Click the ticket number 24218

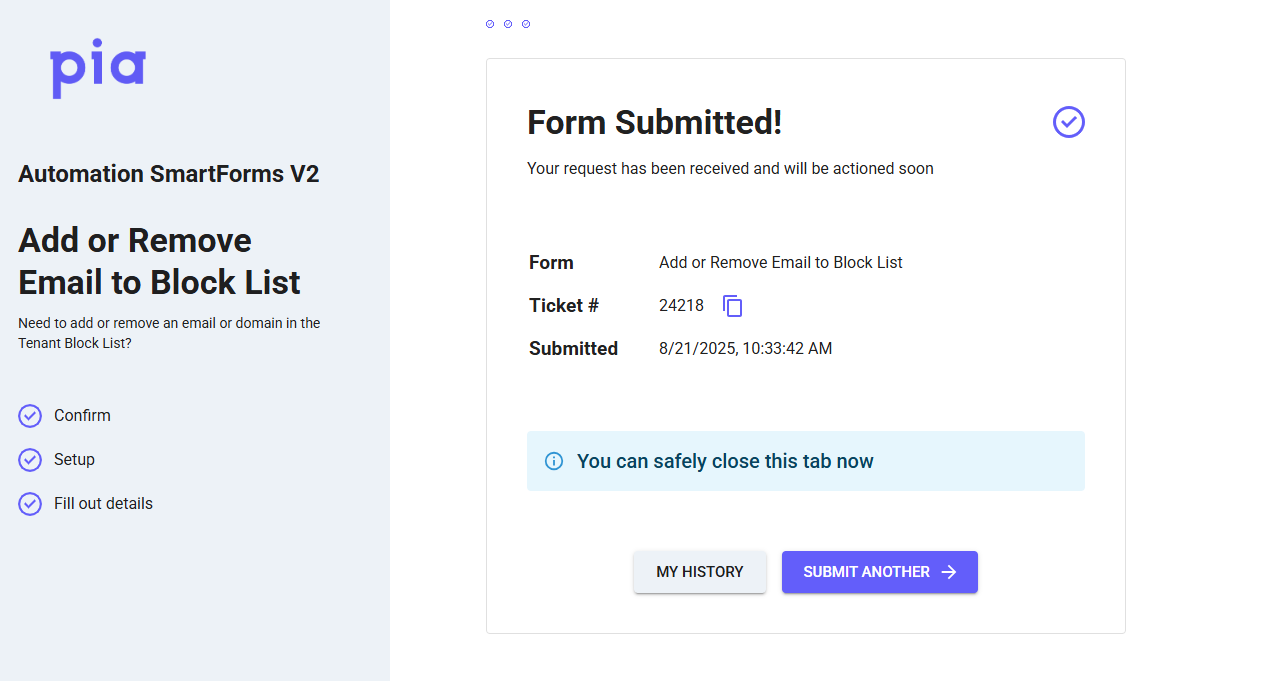[681, 306]
